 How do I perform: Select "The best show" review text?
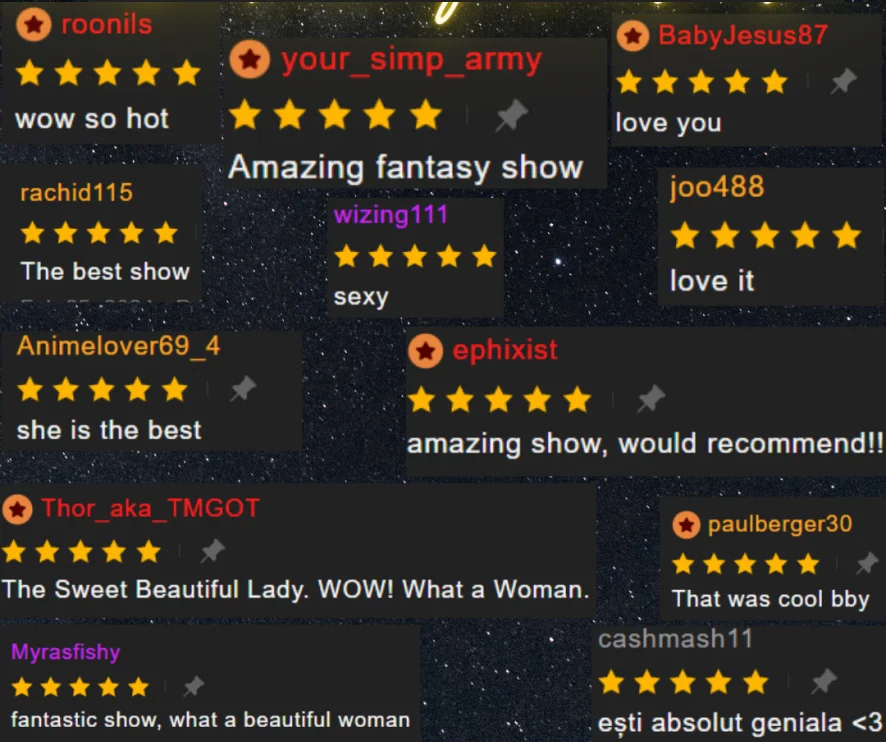105,271
